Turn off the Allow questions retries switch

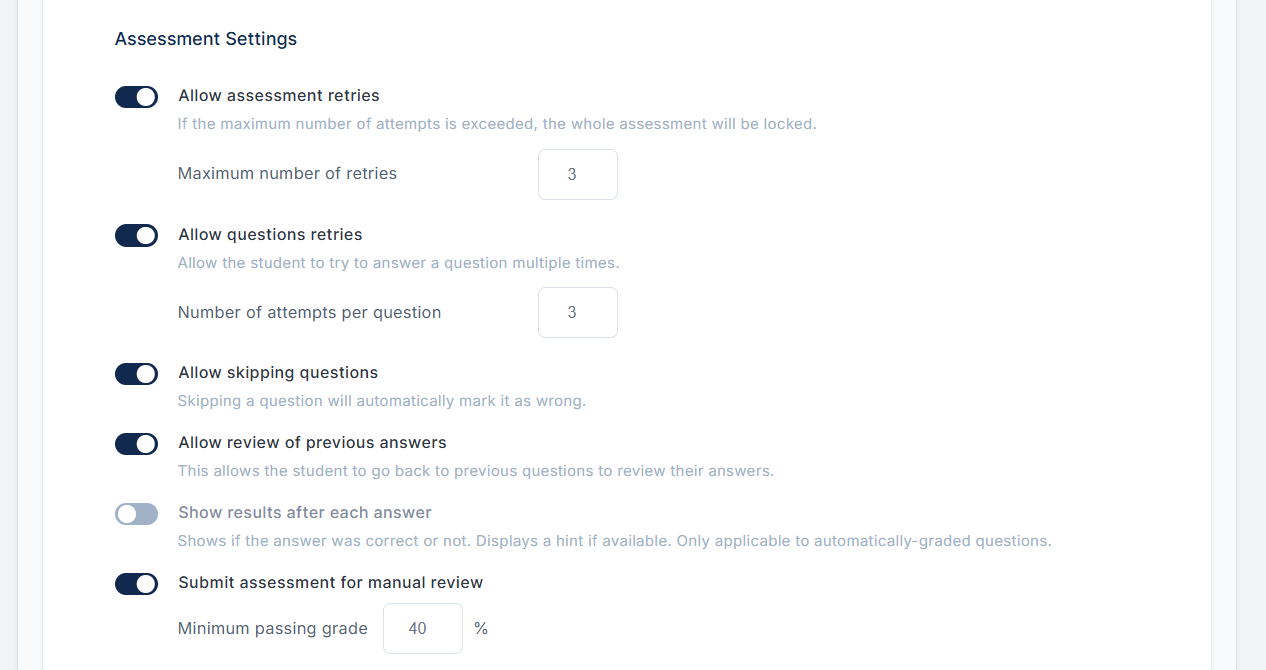coord(136,235)
